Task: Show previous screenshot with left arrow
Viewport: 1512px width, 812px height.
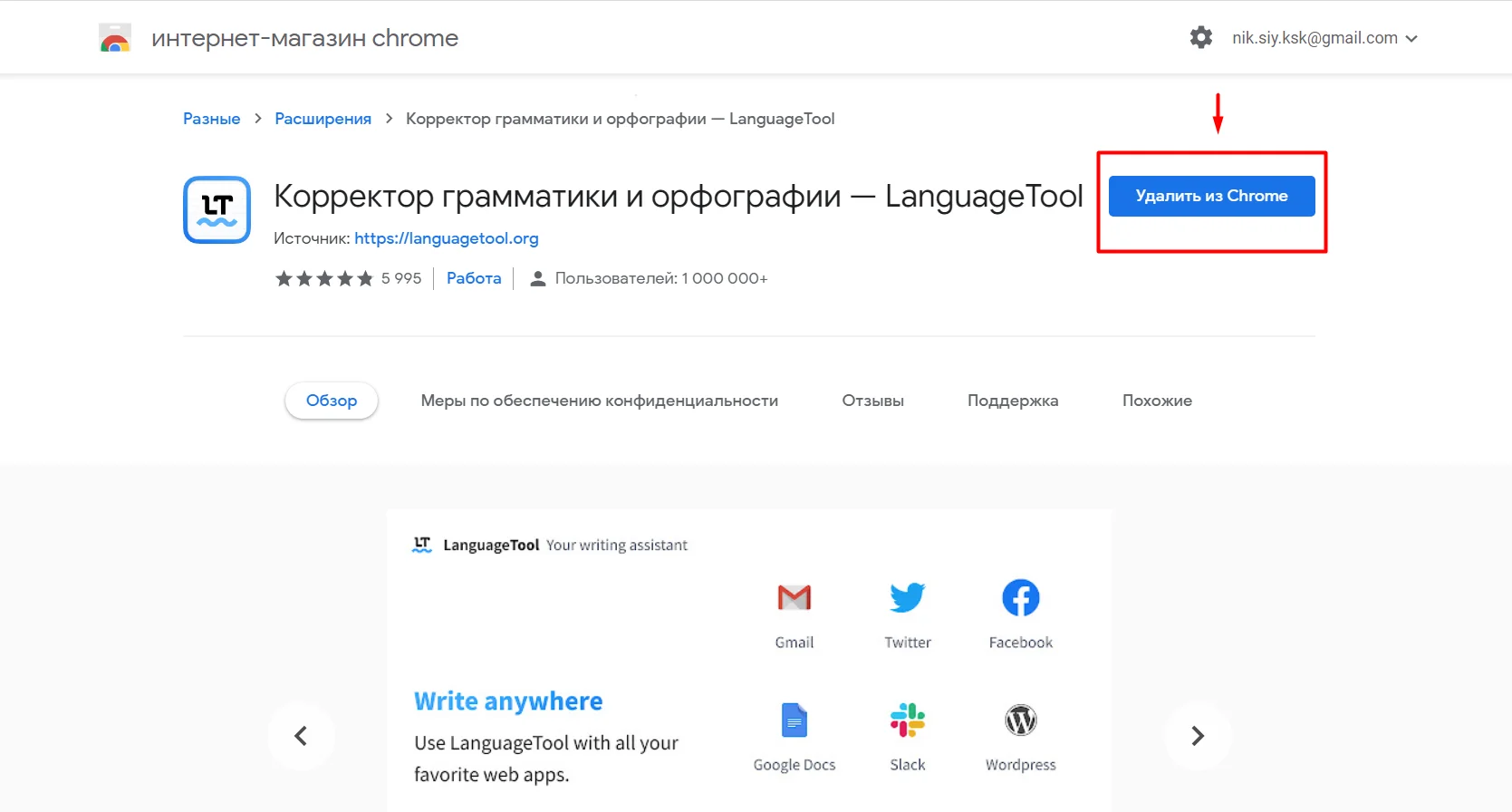Action: pos(301,736)
